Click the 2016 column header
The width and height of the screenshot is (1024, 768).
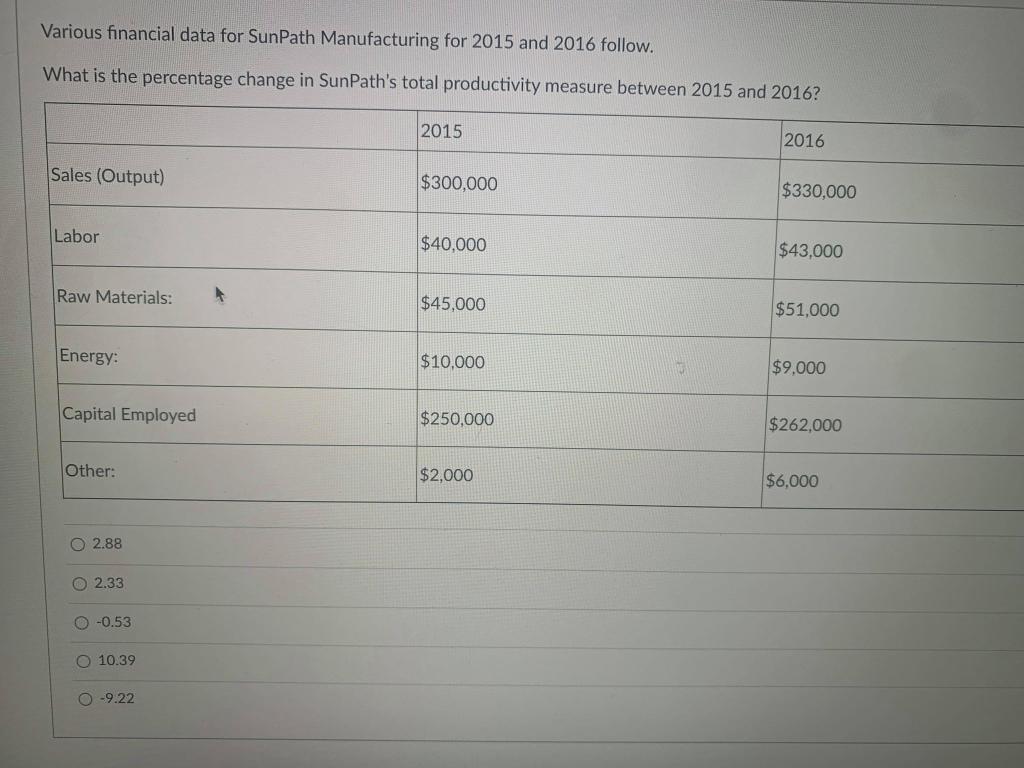pos(803,141)
